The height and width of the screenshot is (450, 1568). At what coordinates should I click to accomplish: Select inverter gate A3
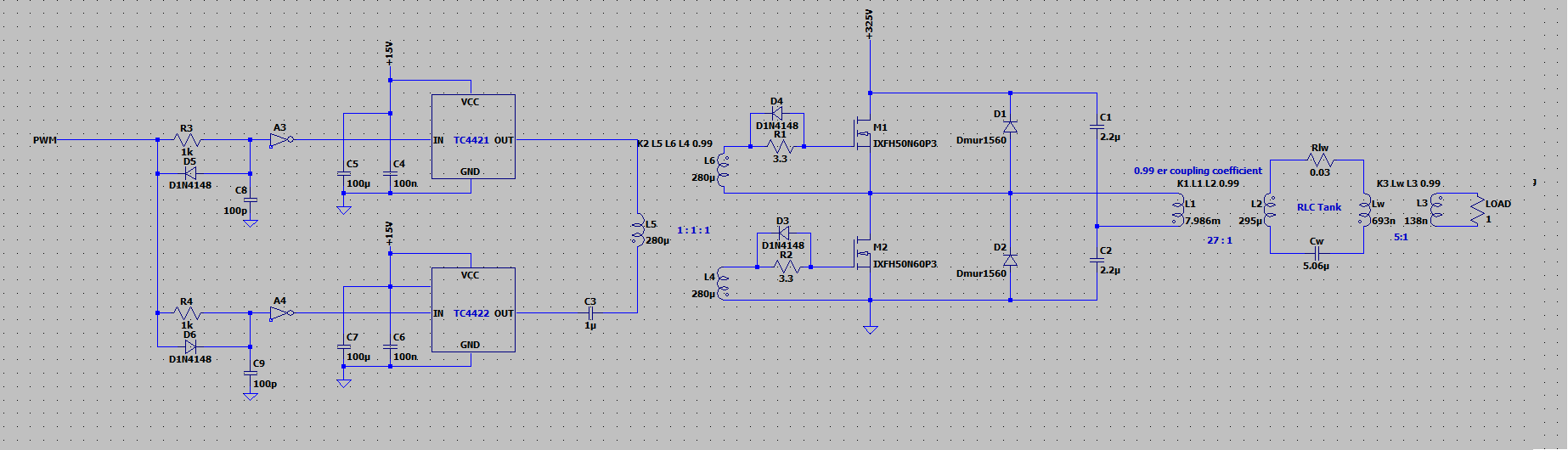(282, 140)
